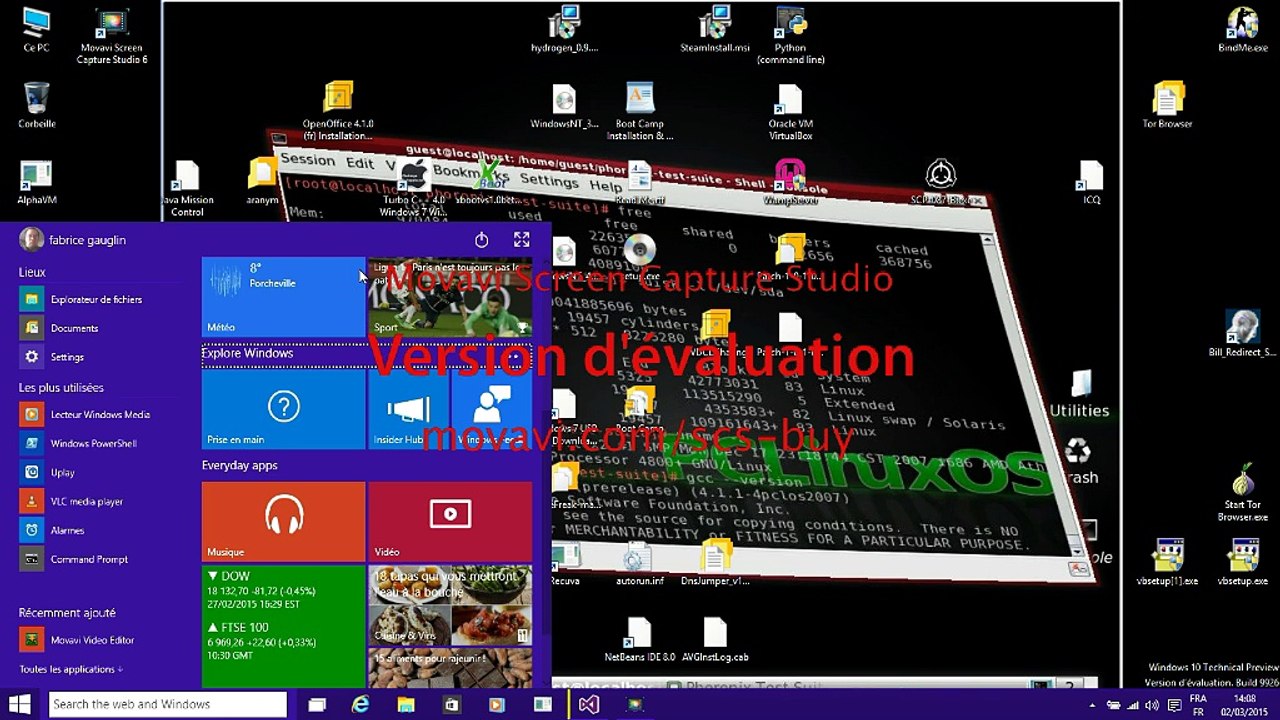Select the ICQ desktop shortcut
Image resolution: width=1280 pixels, height=720 pixels.
[1091, 183]
